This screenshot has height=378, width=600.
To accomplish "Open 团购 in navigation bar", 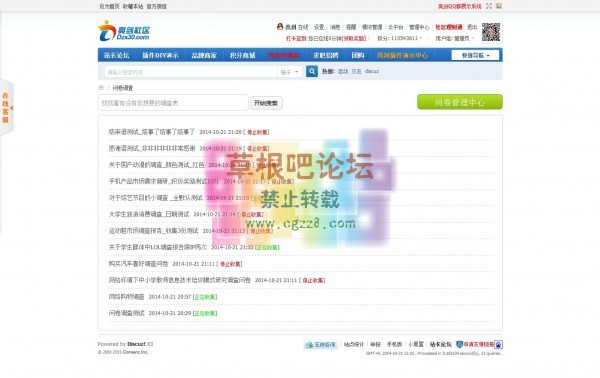I will tap(358, 55).
